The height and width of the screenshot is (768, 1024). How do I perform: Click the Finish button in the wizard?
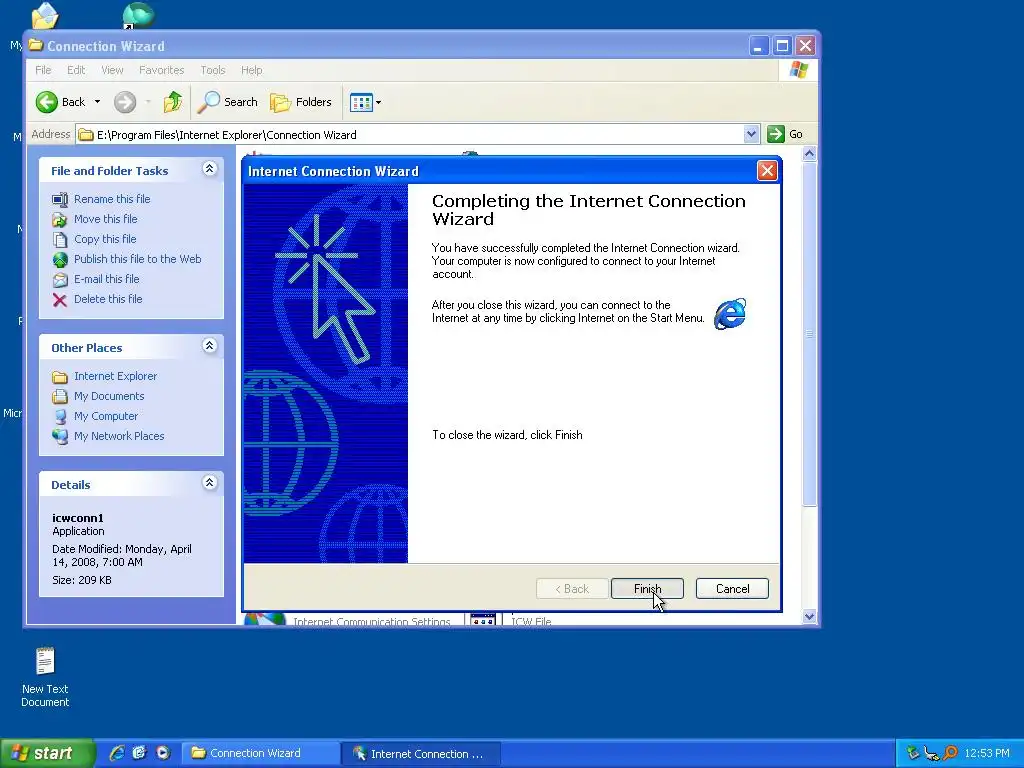647,588
